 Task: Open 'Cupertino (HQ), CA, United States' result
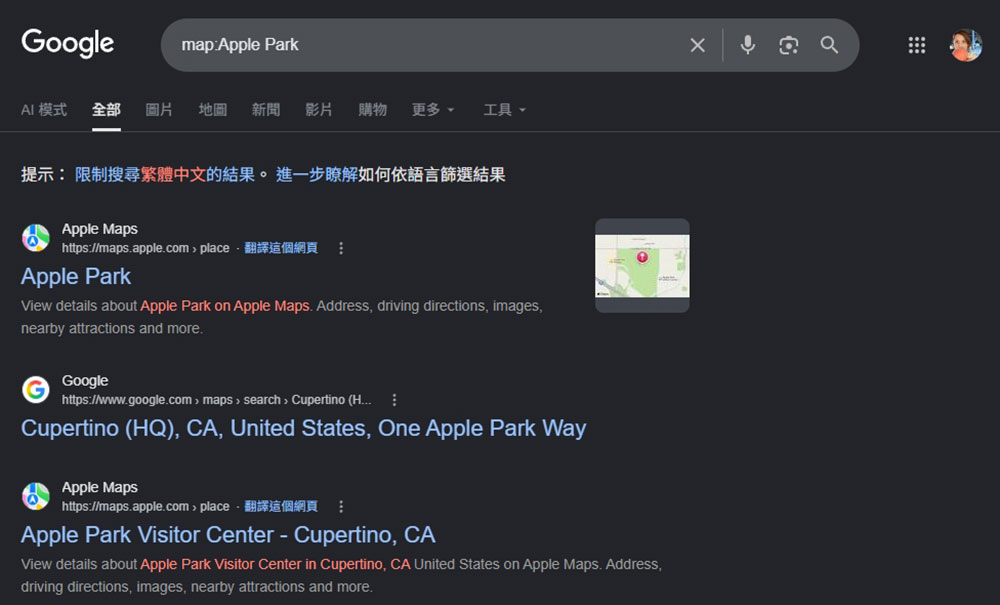(x=304, y=428)
